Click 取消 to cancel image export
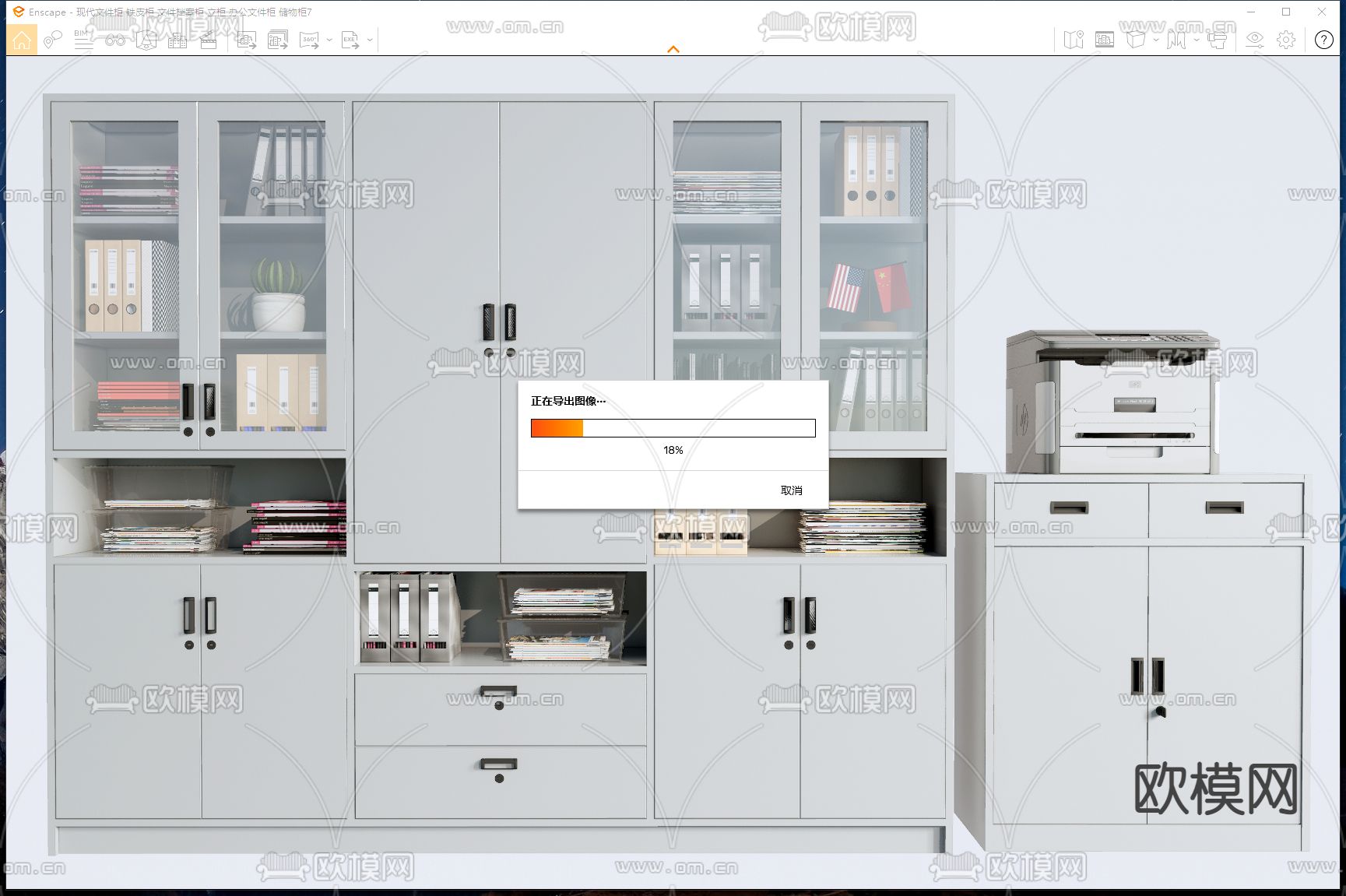 click(791, 490)
